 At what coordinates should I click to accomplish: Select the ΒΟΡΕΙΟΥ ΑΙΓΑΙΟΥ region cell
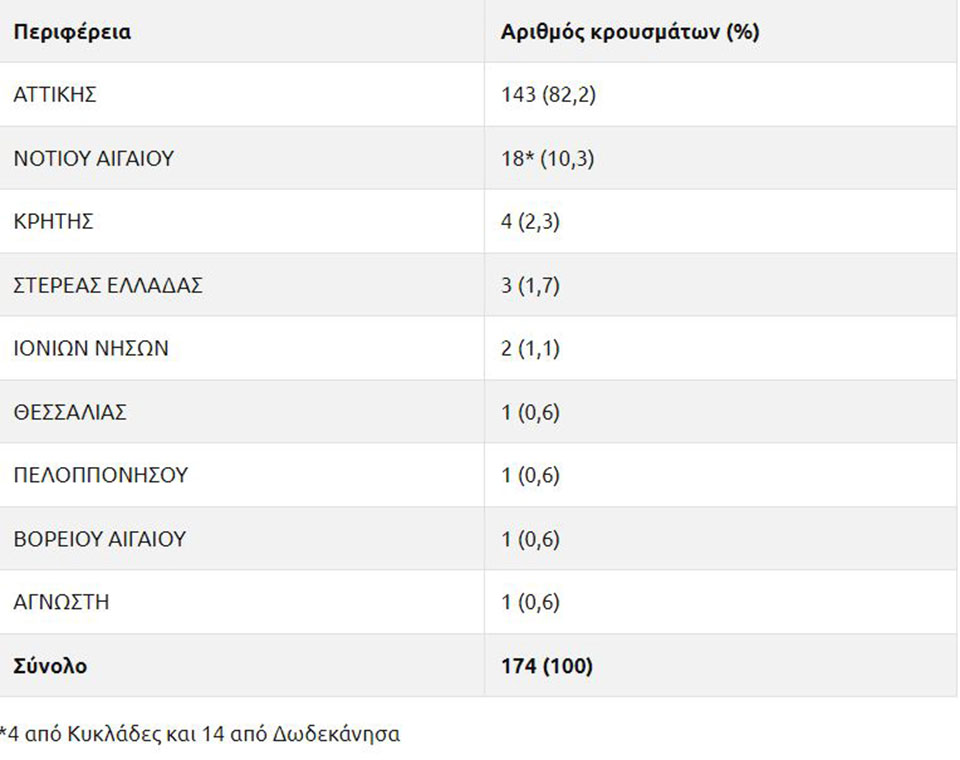[x=100, y=539]
